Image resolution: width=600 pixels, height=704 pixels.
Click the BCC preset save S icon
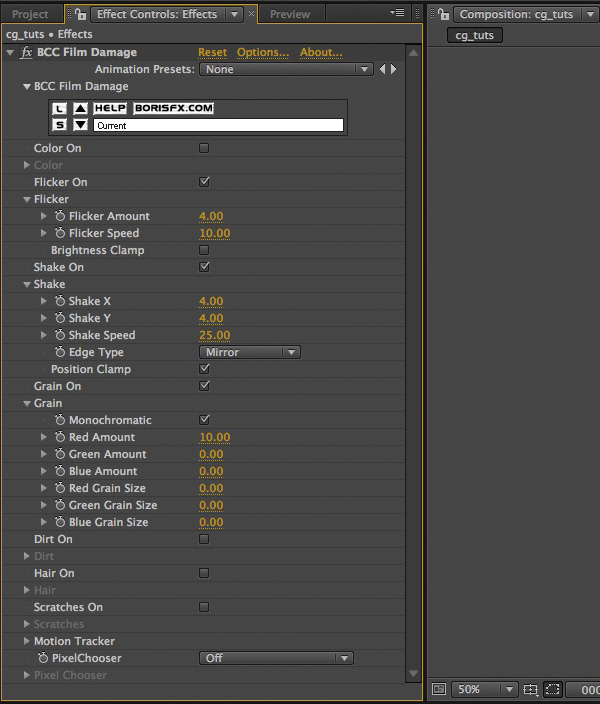point(59,125)
